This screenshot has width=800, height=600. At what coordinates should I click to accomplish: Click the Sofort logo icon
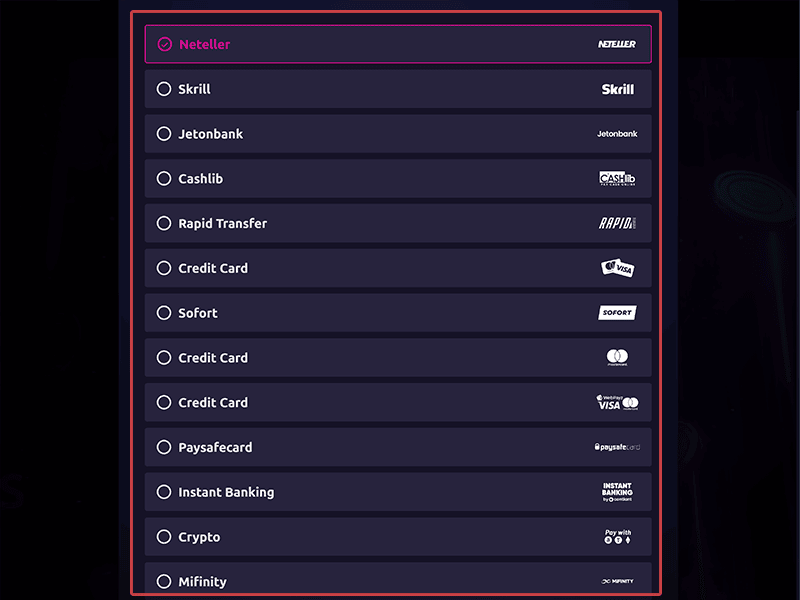coord(617,313)
